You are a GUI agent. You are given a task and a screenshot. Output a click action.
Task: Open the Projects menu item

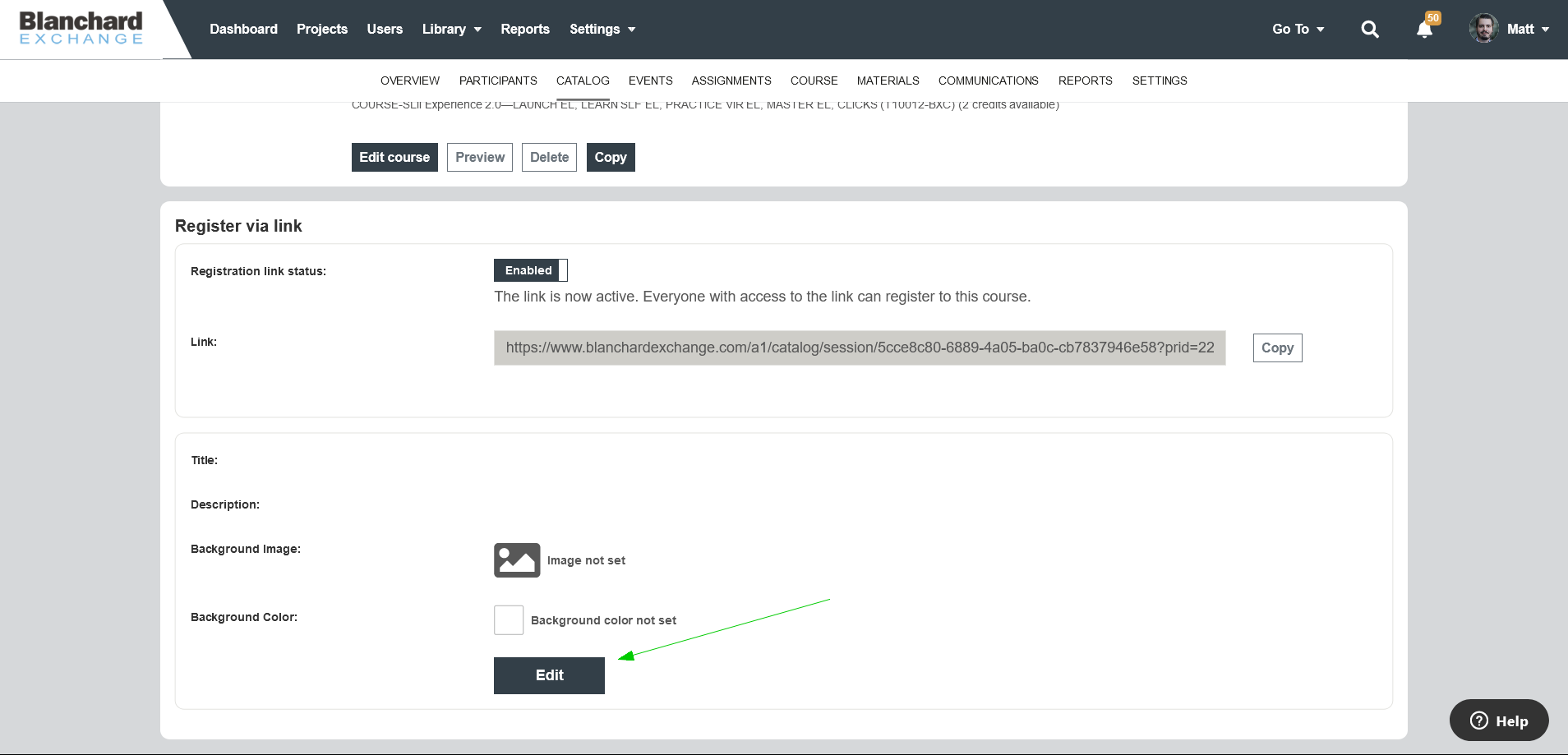tap(322, 29)
